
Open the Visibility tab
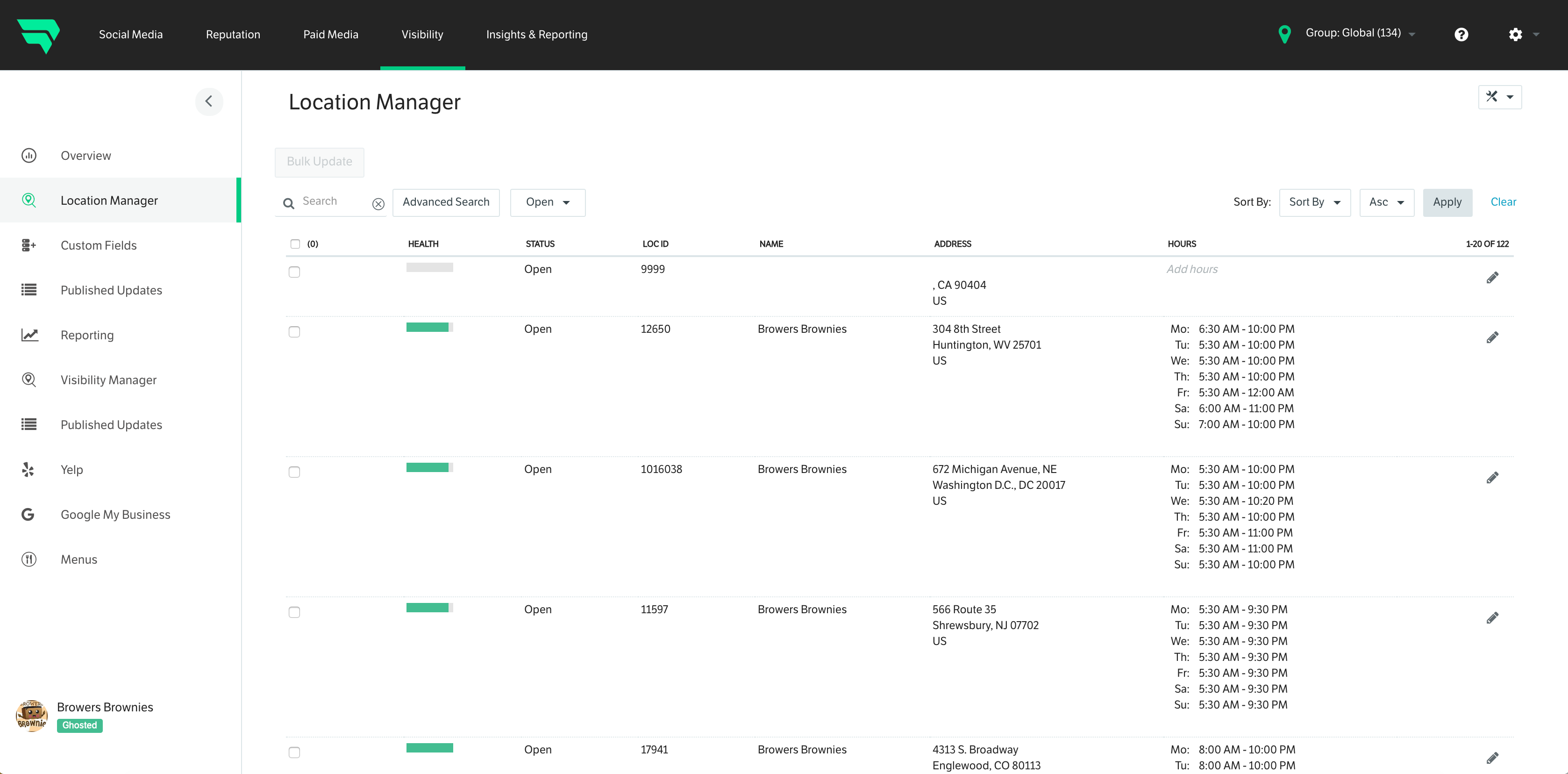point(422,35)
